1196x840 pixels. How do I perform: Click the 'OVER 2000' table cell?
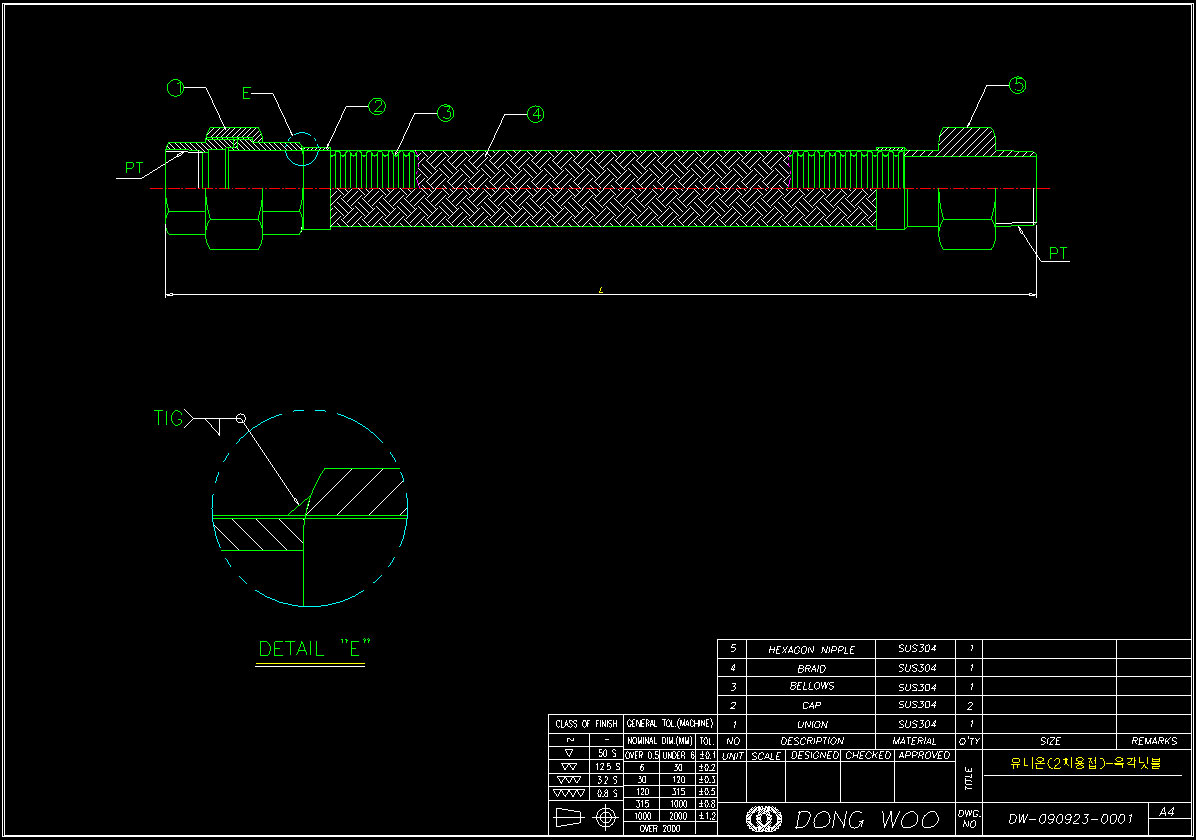[660, 829]
